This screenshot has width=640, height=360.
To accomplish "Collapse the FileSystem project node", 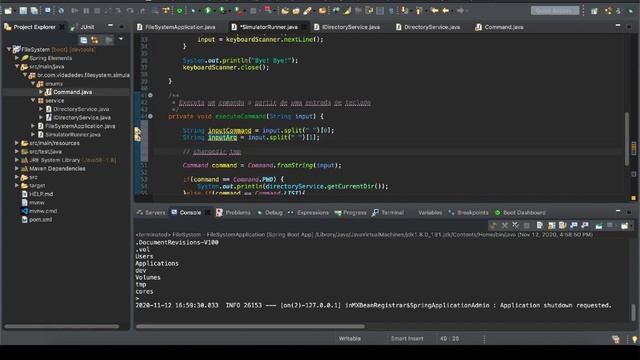I will click(x=9, y=49).
